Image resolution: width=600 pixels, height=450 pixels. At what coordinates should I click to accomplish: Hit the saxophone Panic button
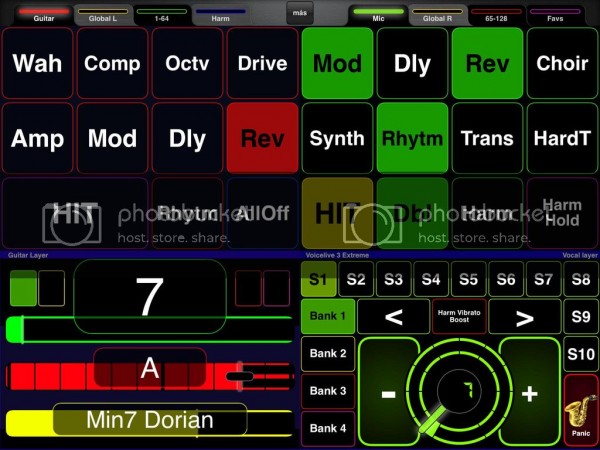581,411
